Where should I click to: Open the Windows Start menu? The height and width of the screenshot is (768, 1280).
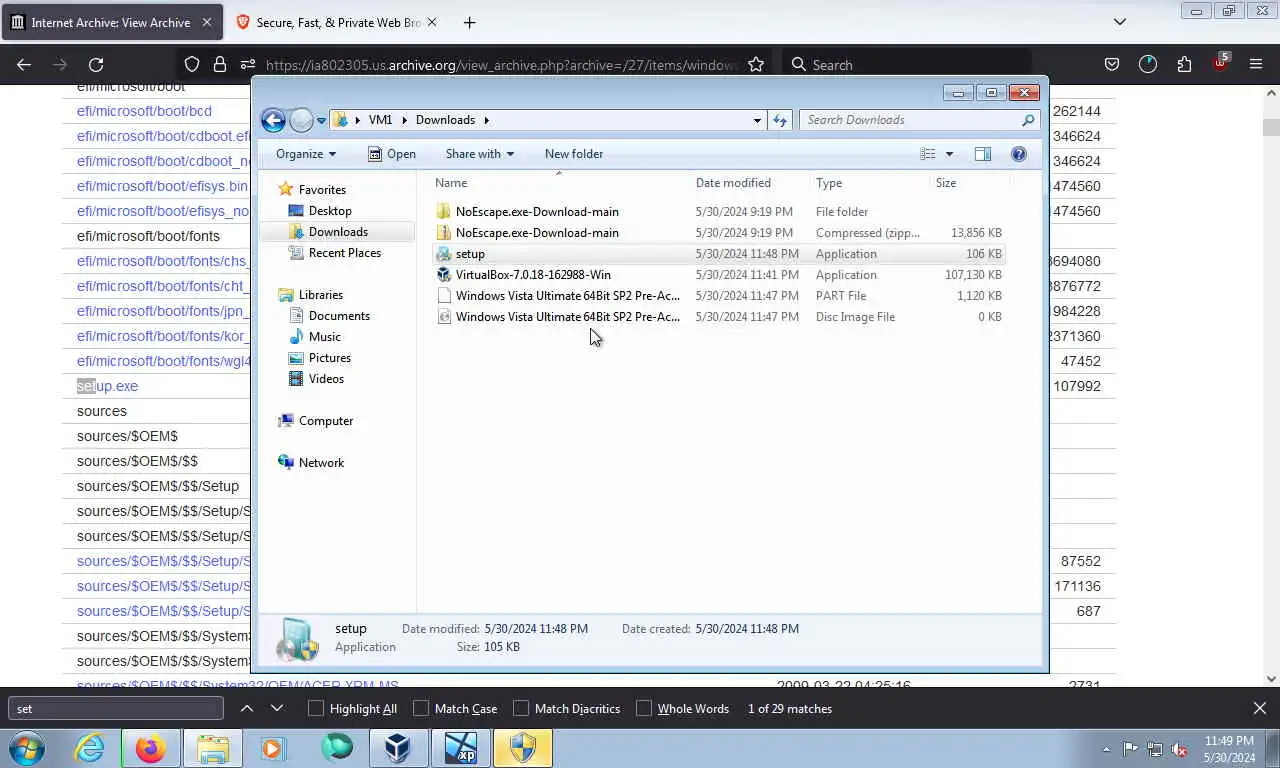click(x=27, y=748)
